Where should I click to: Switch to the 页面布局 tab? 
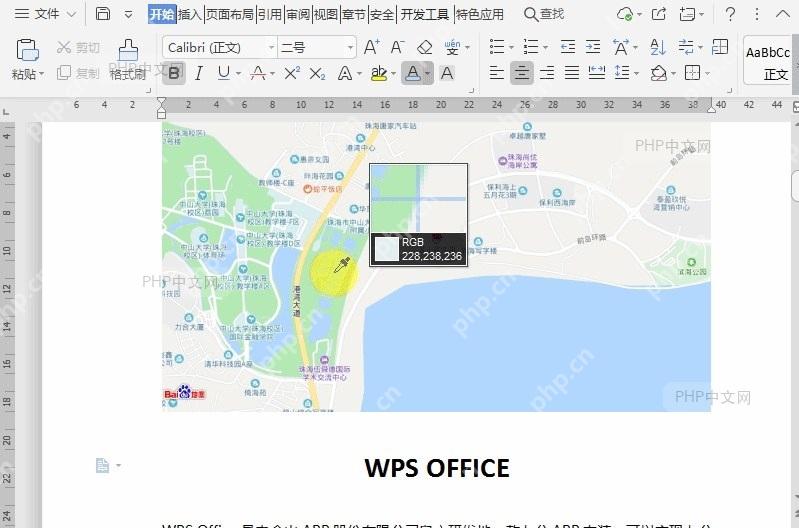(x=229, y=14)
